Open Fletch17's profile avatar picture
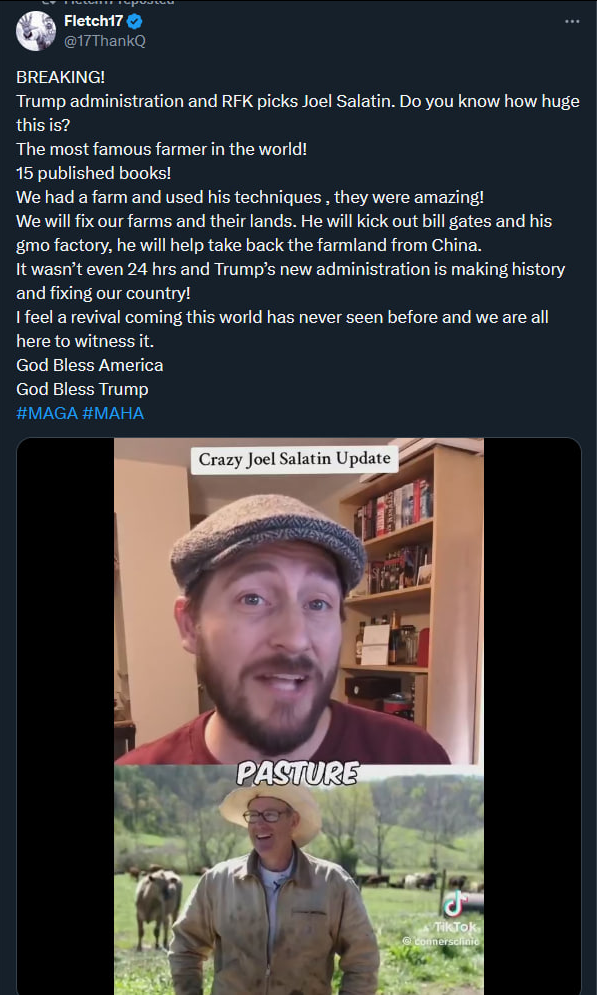The width and height of the screenshot is (597, 995). coord(36,30)
